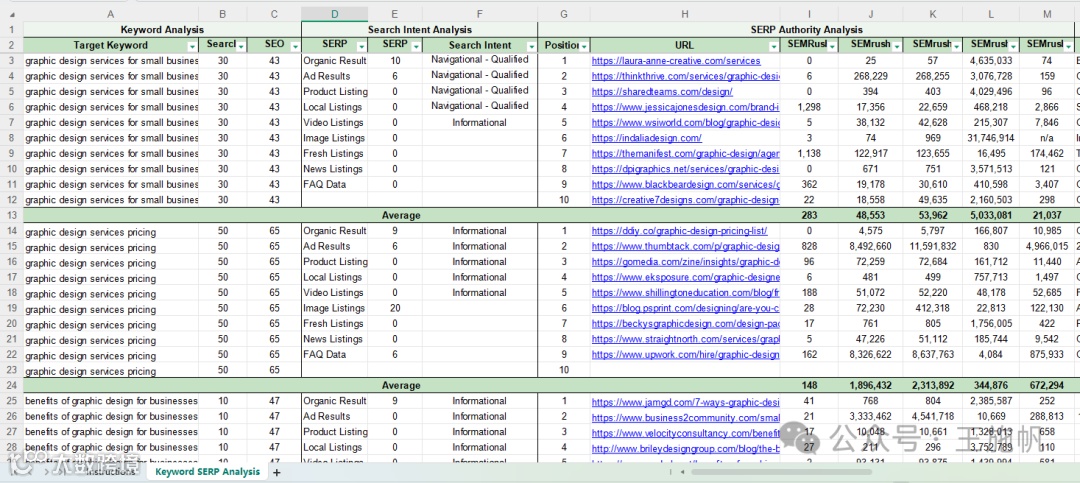Open the www.jessicajonesdesign.com link
The height and width of the screenshot is (483, 1080).
pyautogui.click(x=685, y=107)
